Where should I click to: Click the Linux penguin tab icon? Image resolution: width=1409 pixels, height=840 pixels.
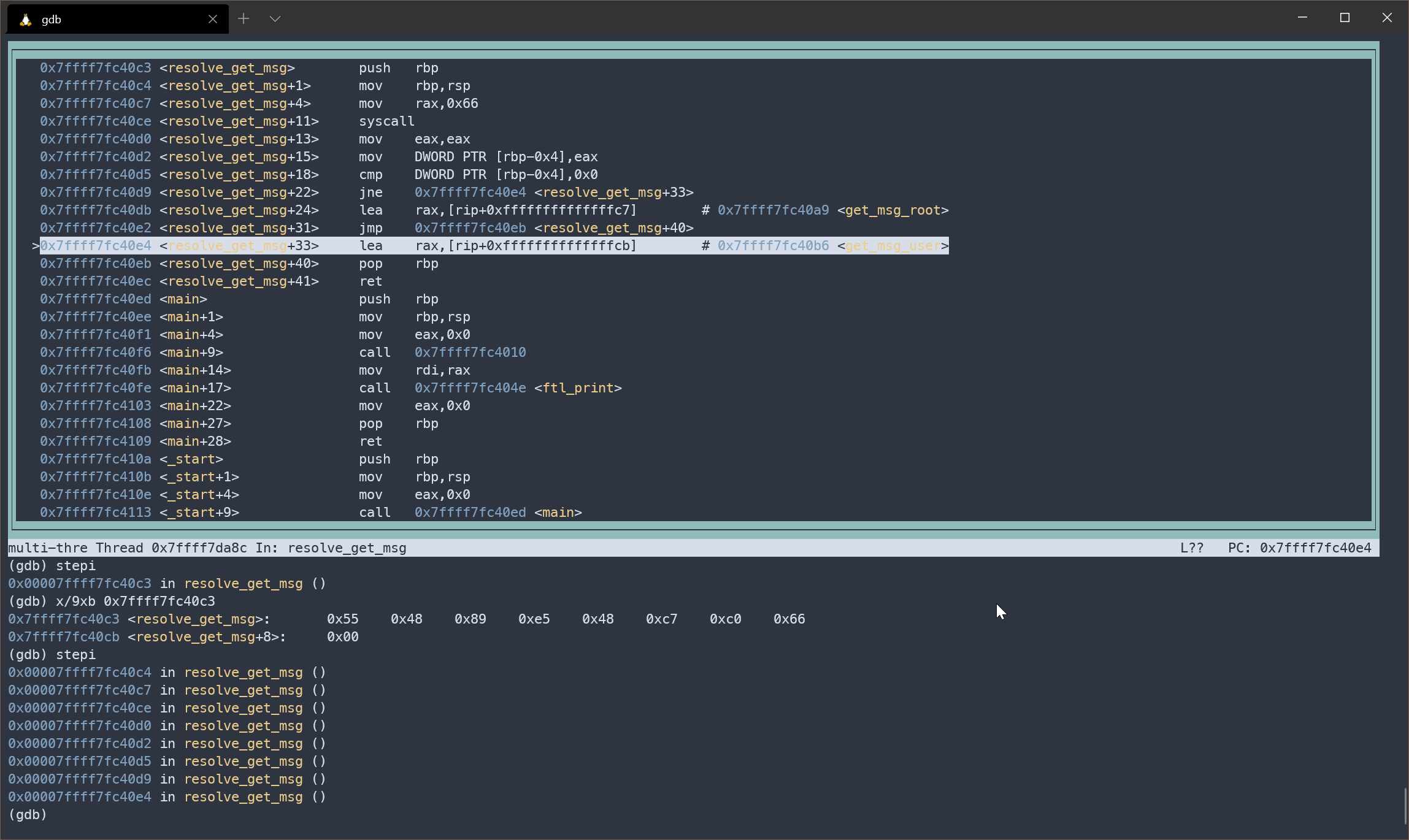point(25,20)
